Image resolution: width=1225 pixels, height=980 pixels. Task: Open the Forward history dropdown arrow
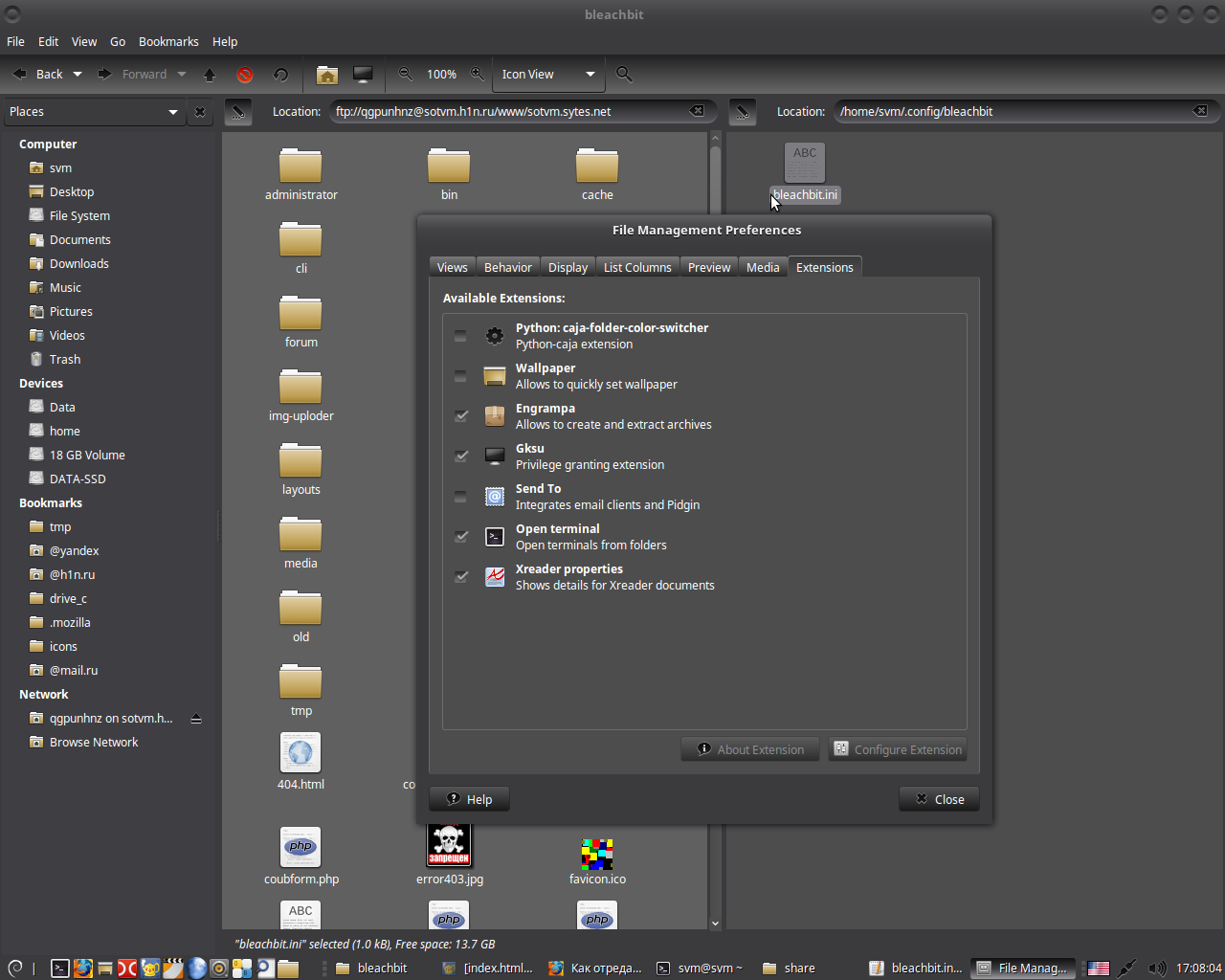pyautogui.click(x=180, y=75)
